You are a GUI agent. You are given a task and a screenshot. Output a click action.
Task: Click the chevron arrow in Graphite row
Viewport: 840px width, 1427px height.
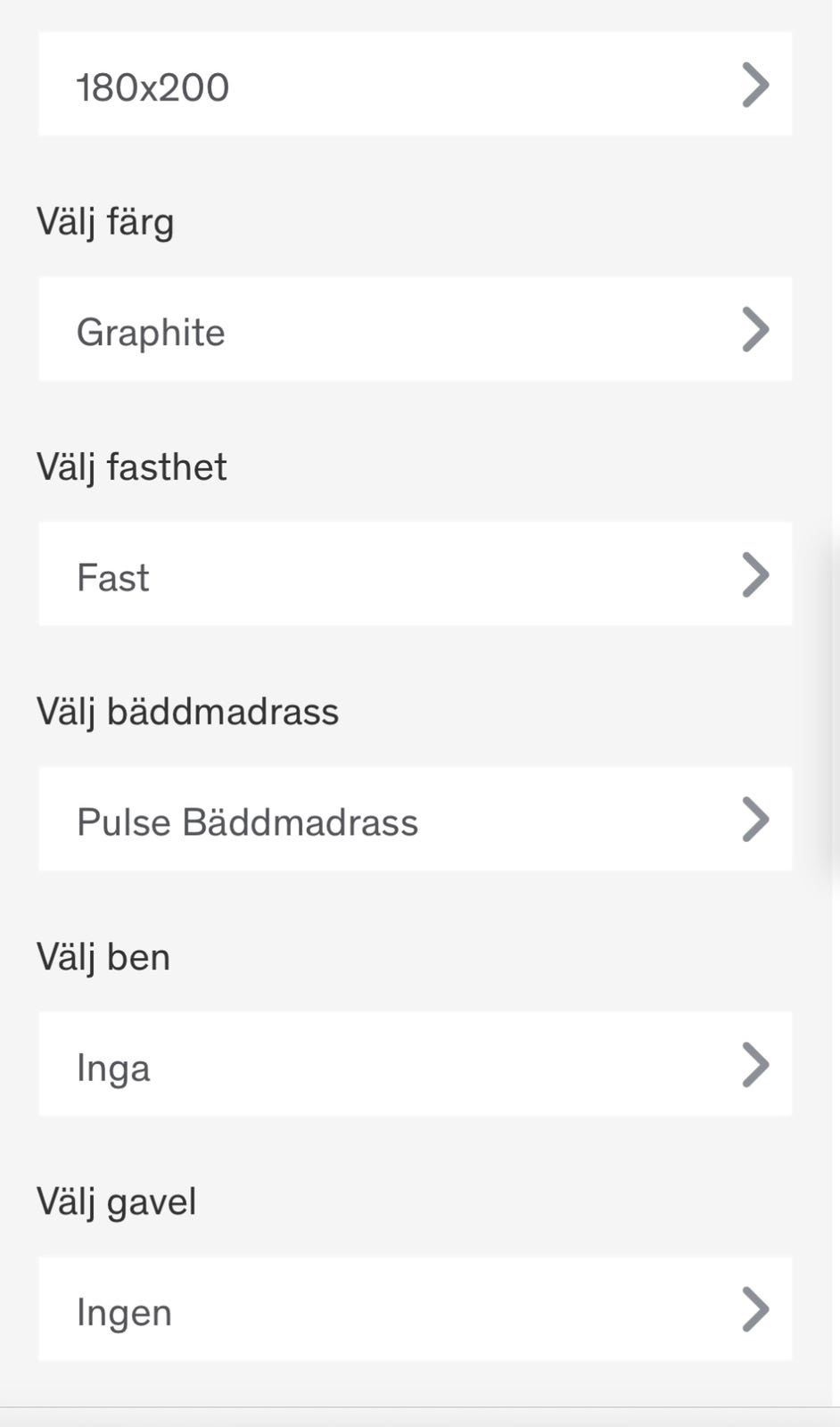click(754, 330)
